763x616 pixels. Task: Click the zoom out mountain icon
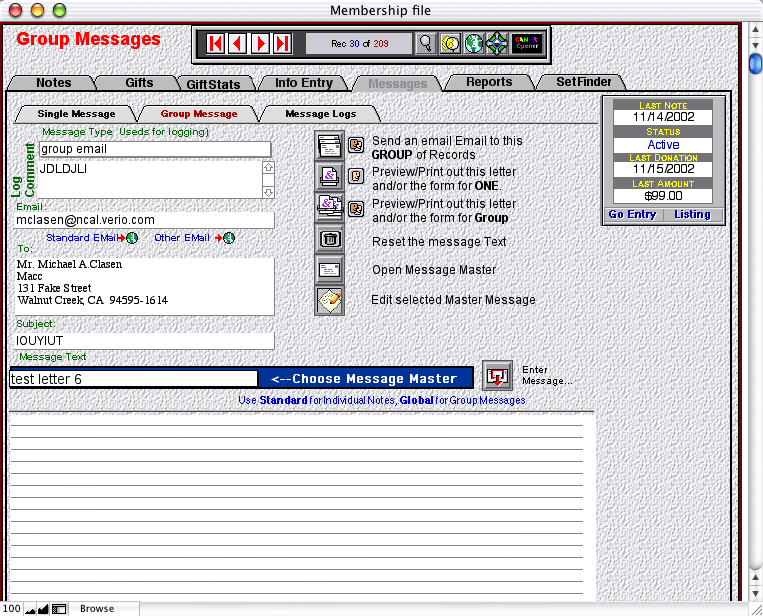[x=29, y=609]
